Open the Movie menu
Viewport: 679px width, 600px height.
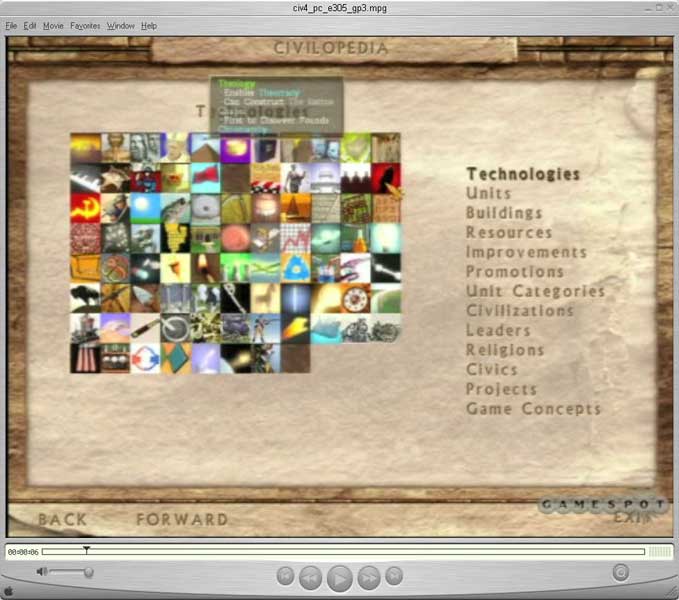(x=53, y=25)
